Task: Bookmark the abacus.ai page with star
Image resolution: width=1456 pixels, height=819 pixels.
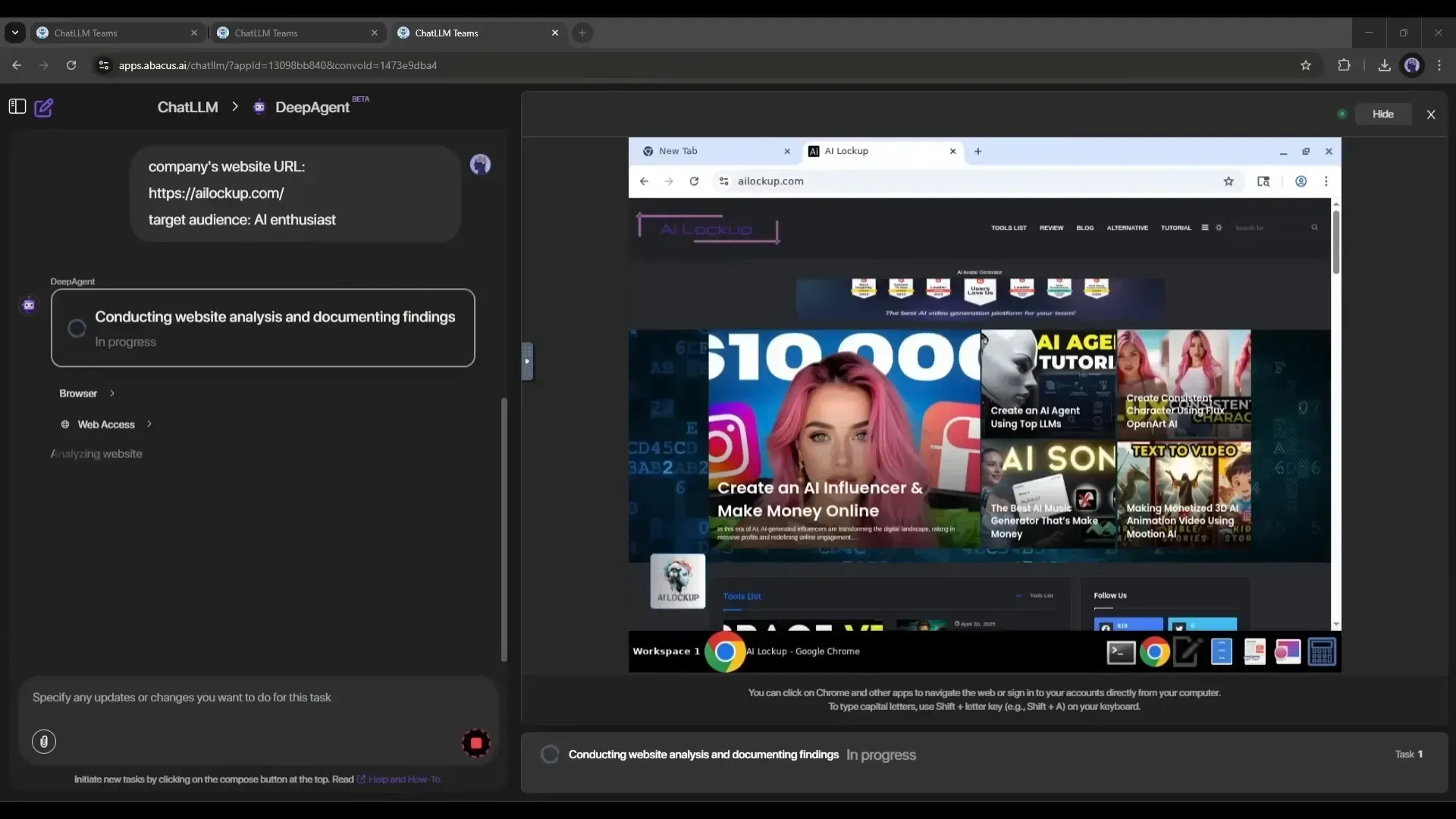Action: click(1305, 65)
